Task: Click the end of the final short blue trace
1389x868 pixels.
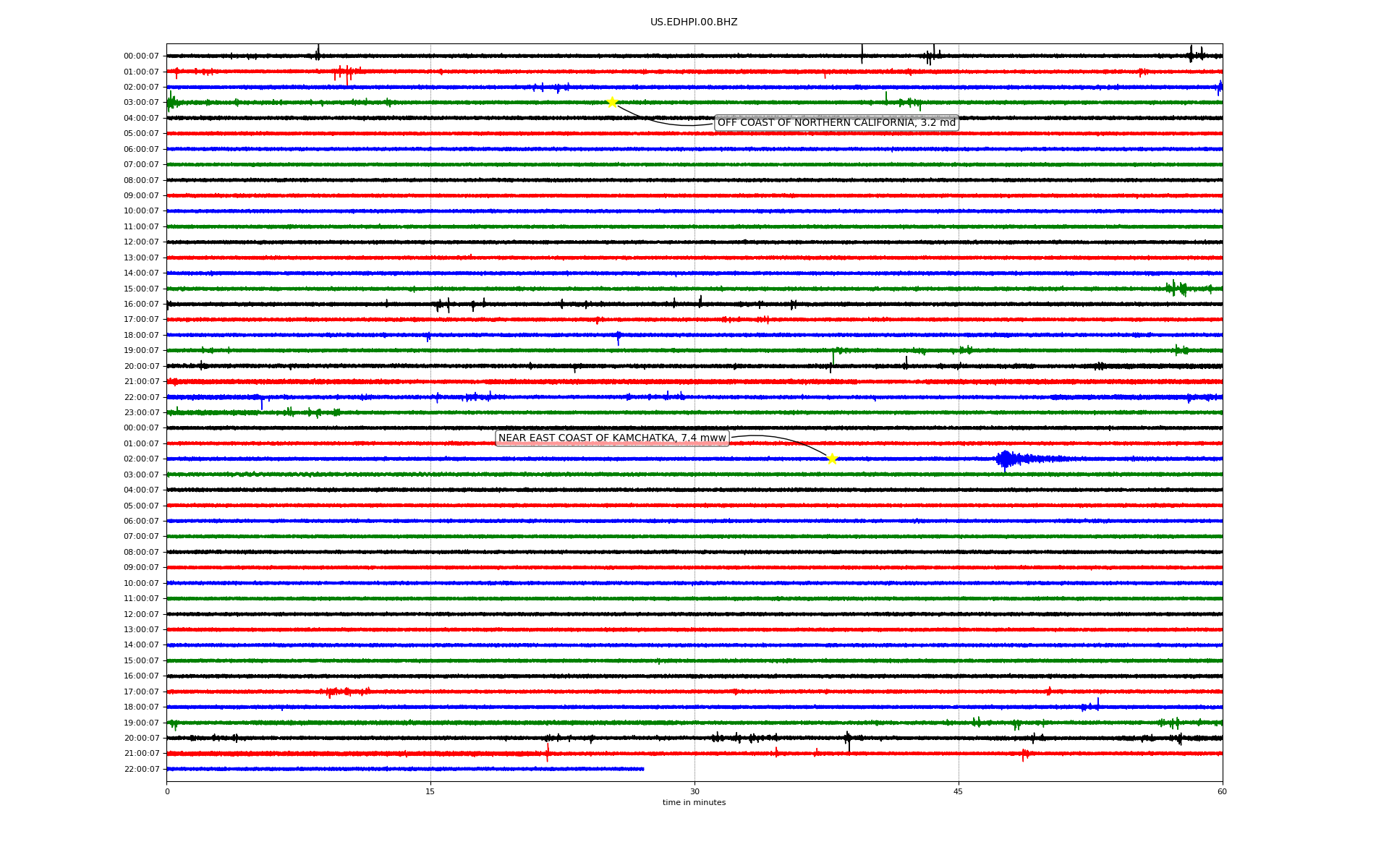Action: click(642, 769)
